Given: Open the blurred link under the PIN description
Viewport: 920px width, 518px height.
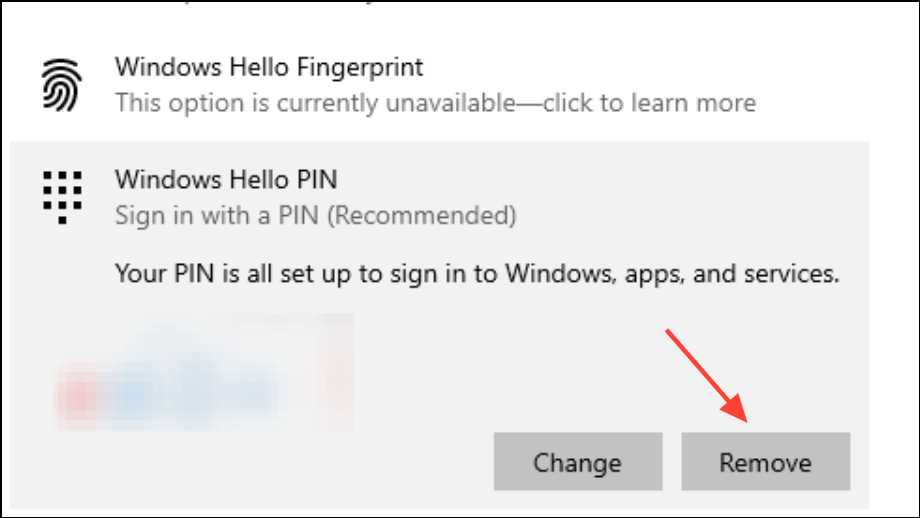Looking at the screenshot, I should coord(200,372).
